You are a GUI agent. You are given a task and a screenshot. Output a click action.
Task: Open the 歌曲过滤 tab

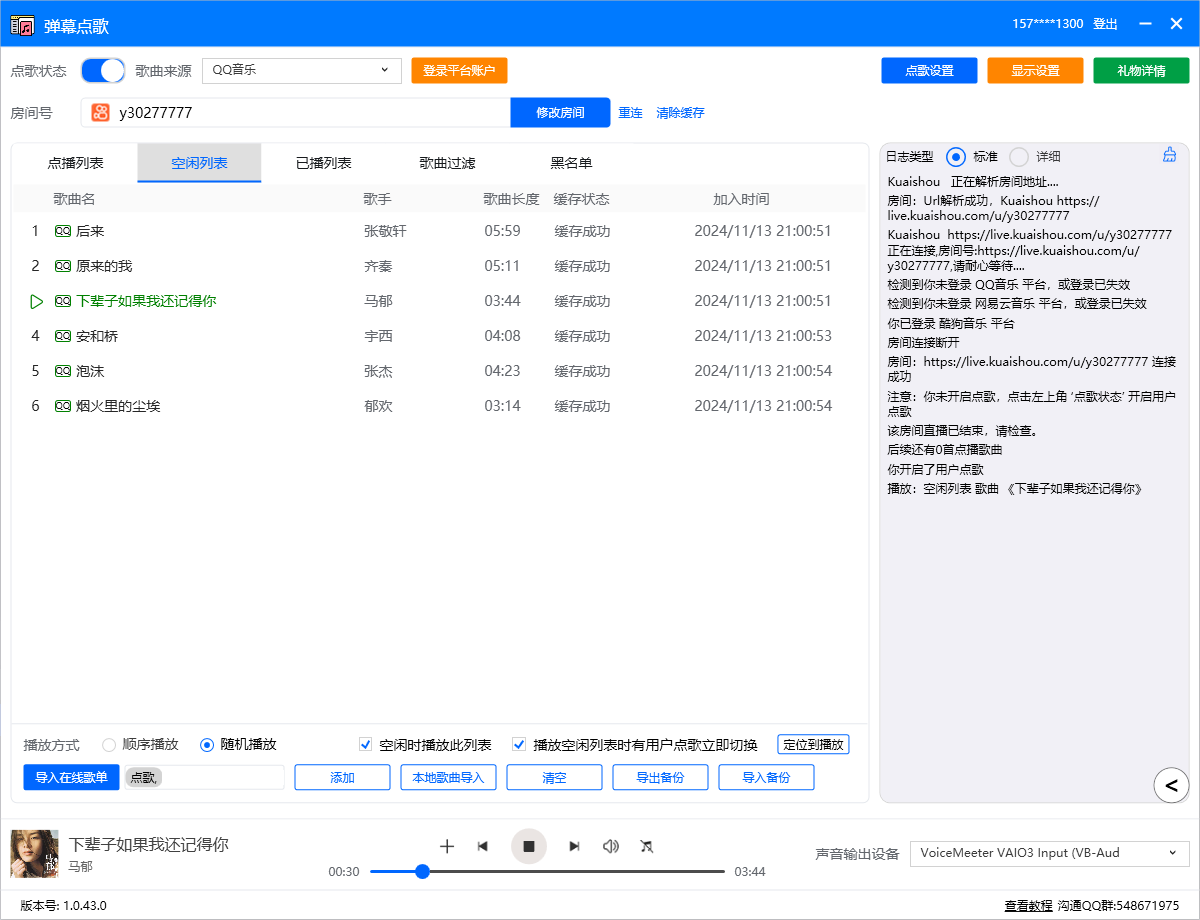[x=447, y=163]
